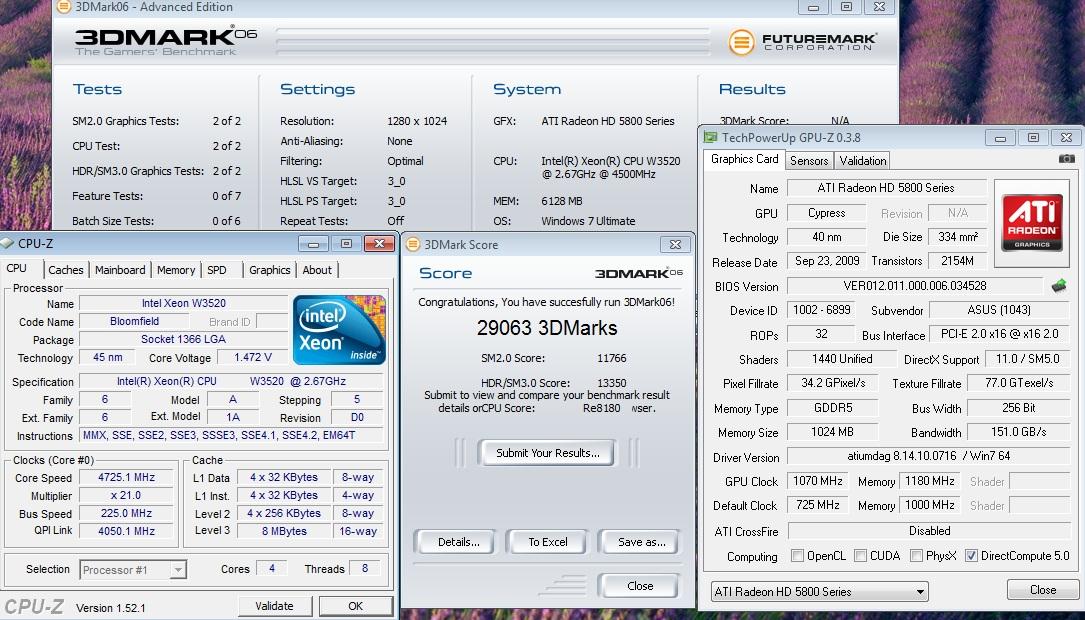The width and height of the screenshot is (1085, 620).
Task: Click the CPU-Z title bar icon
Action: pos(7,244)
